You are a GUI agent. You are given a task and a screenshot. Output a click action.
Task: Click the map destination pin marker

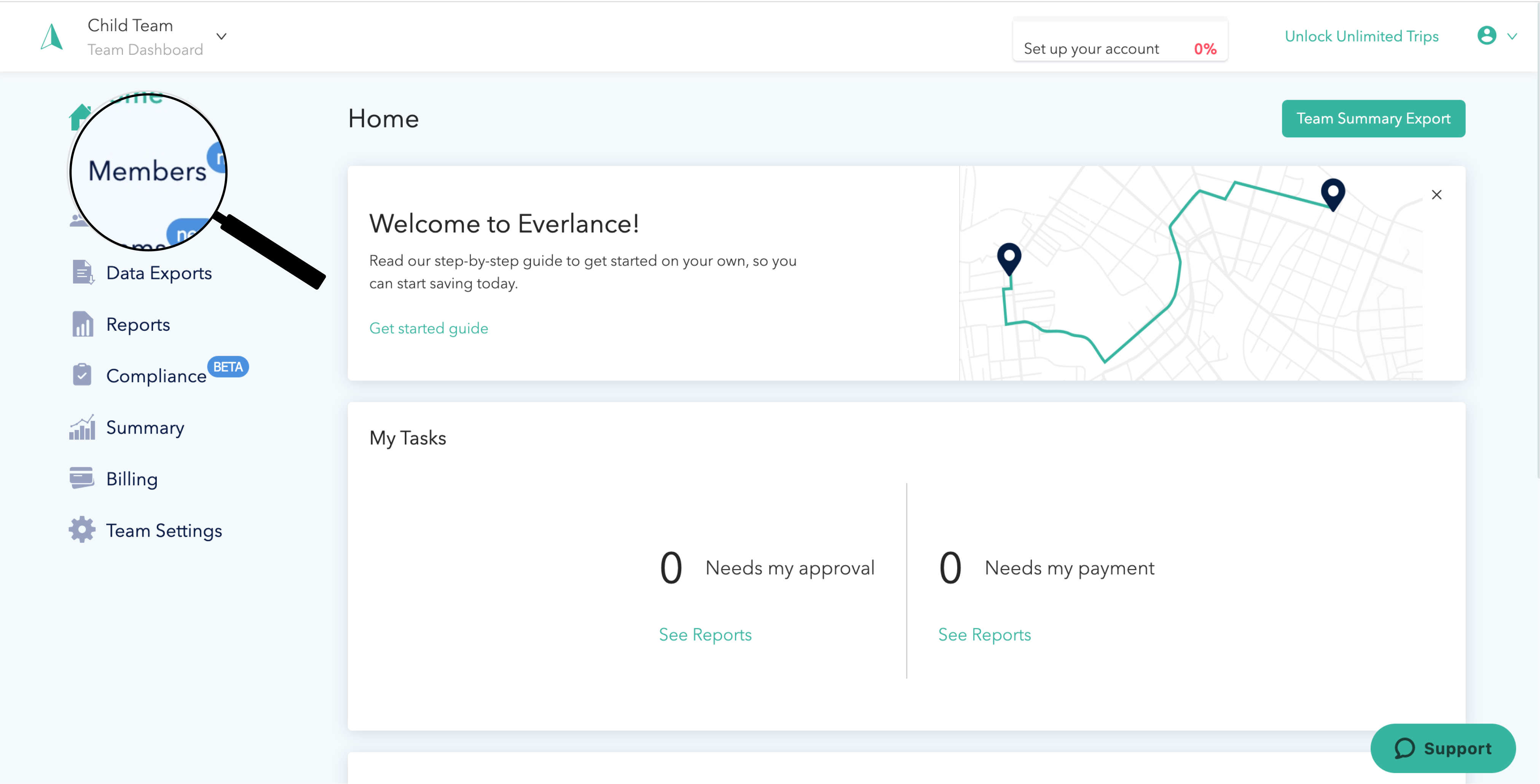coord(1333,195)
